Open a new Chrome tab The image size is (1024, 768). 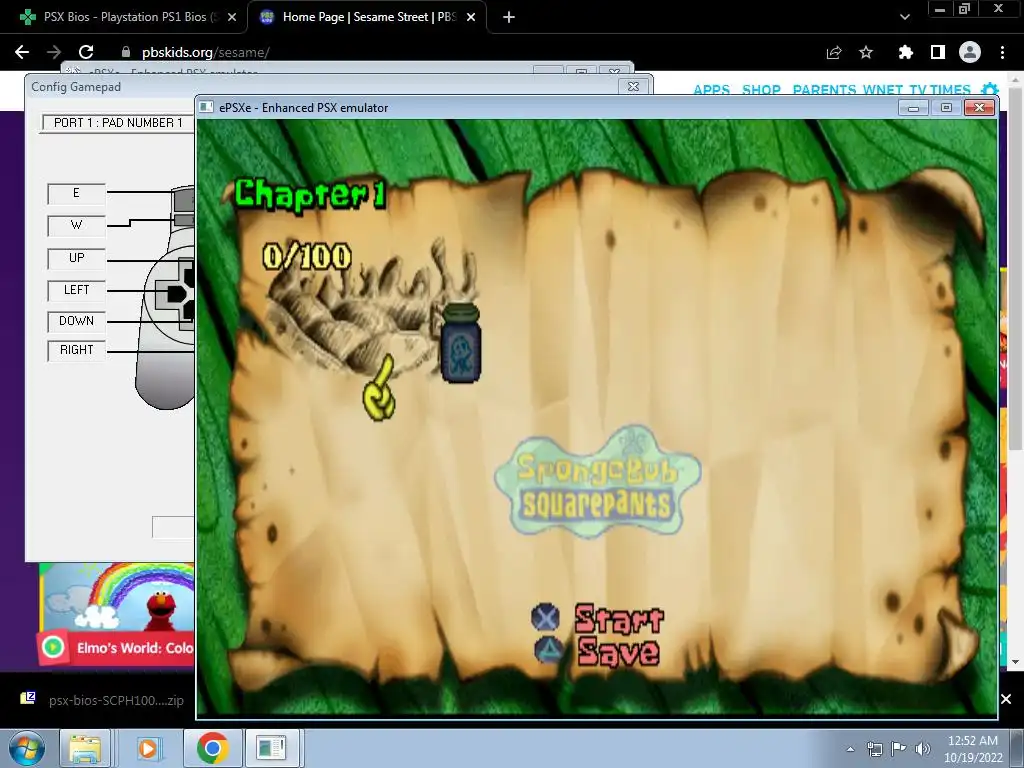pyautogui.click(x=509, y=18)
